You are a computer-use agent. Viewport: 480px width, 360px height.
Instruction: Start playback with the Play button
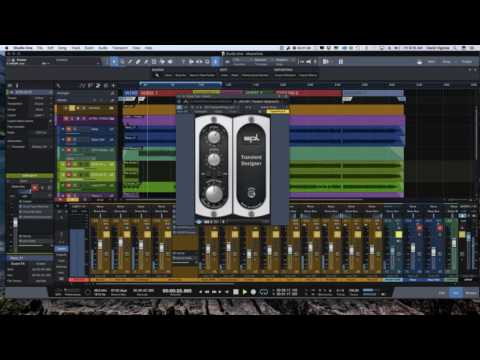(245, 292)
